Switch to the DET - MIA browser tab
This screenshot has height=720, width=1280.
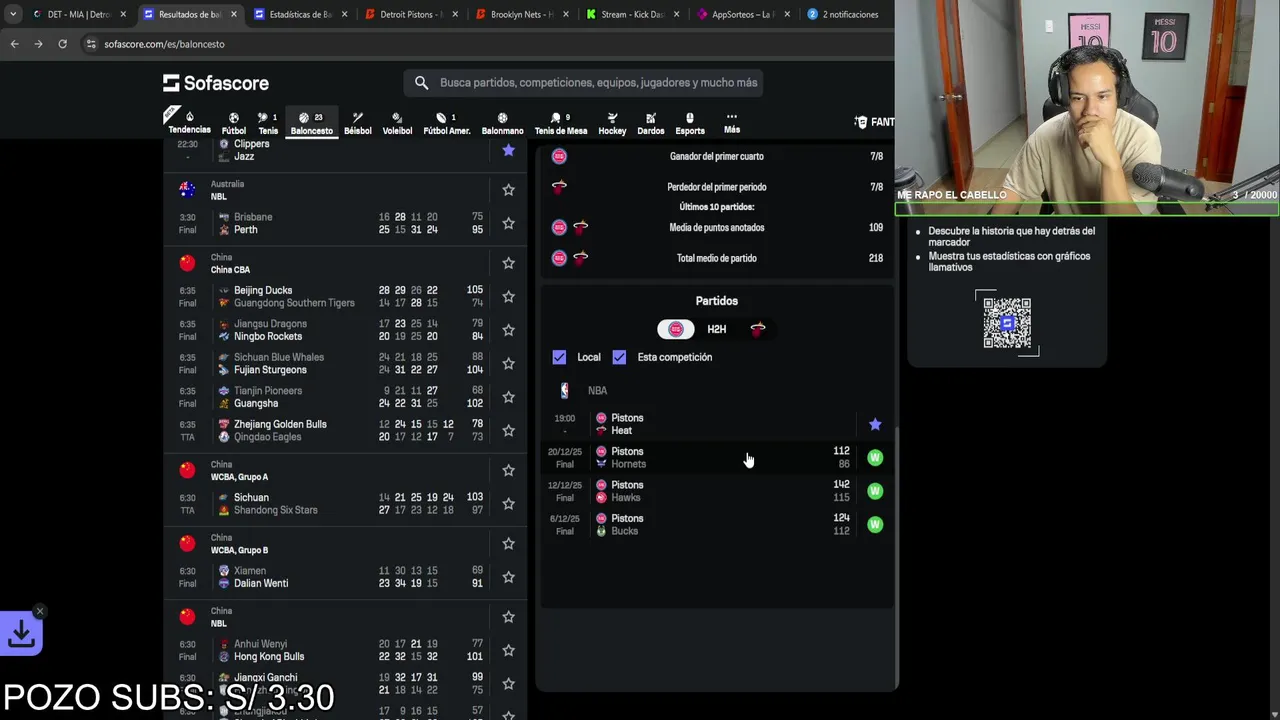click(x=79, y=14)
